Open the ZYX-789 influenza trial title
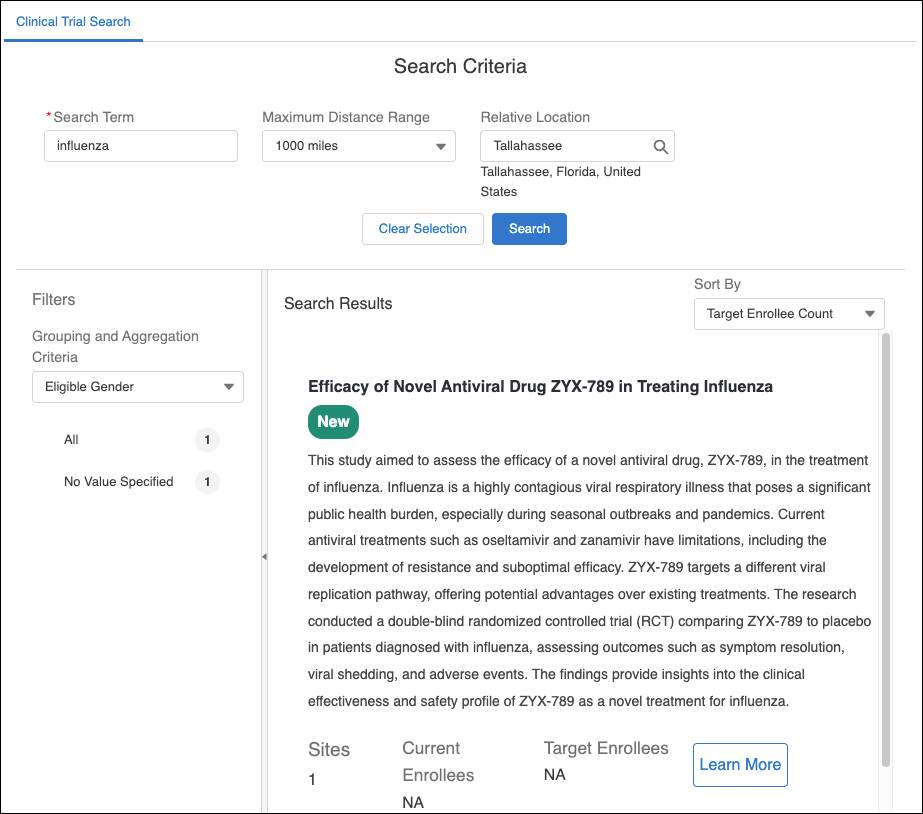This screenshot has width=923, height=814. 540,386
